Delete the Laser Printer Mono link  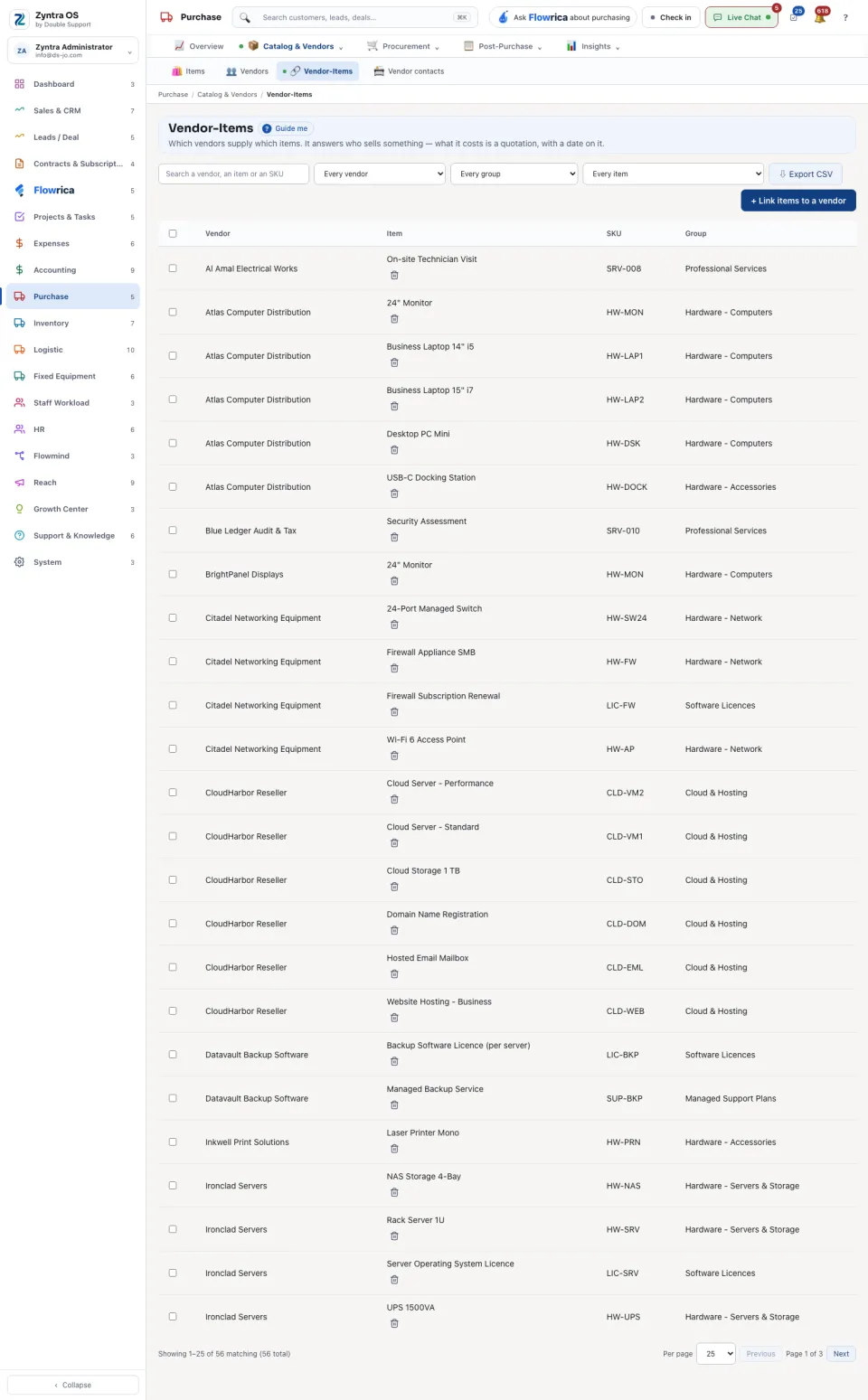coord(394,1150)
